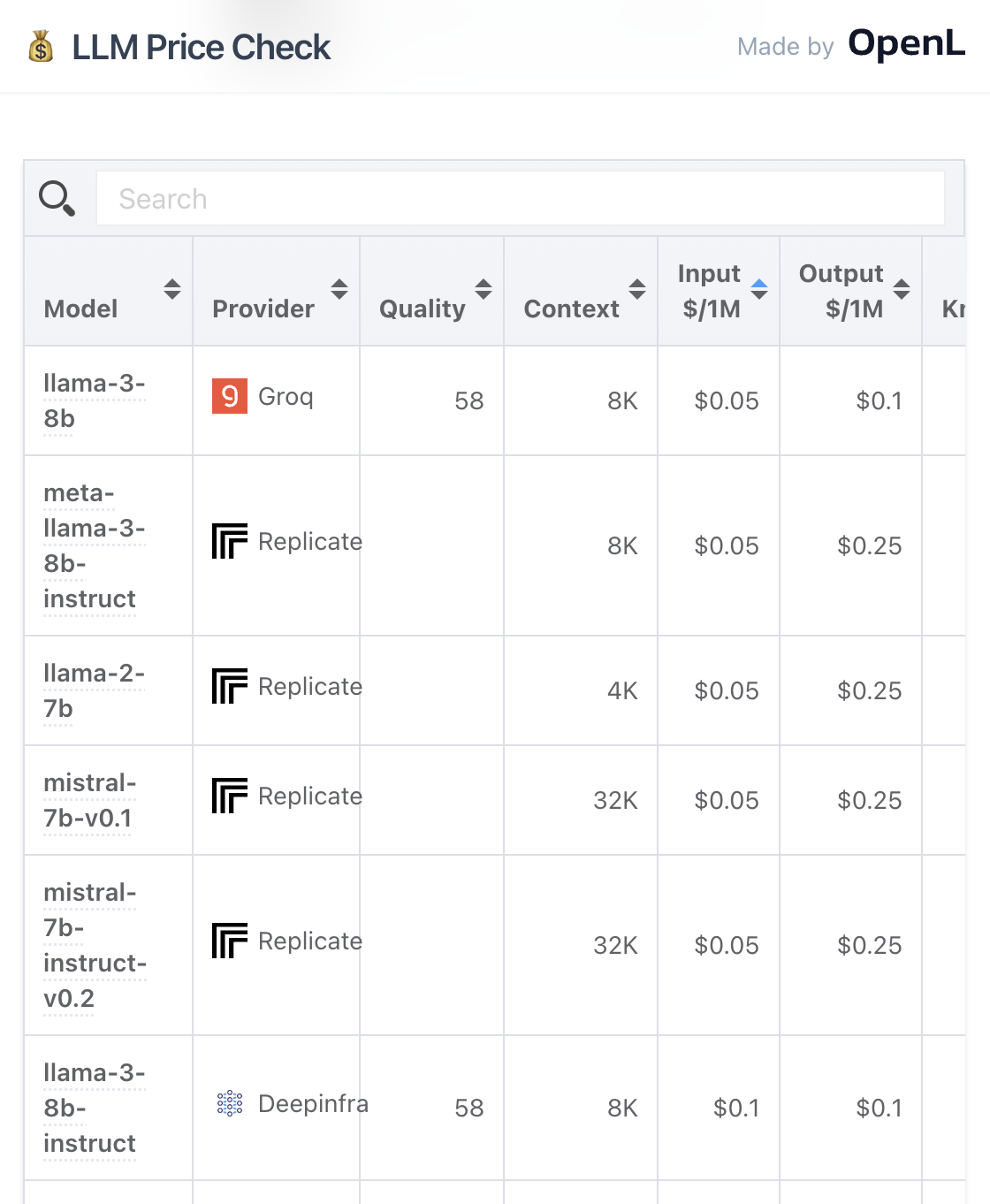Click the Groq provider logo
The height and width of the screenshot is (1204, 990).
click(230, 396)
